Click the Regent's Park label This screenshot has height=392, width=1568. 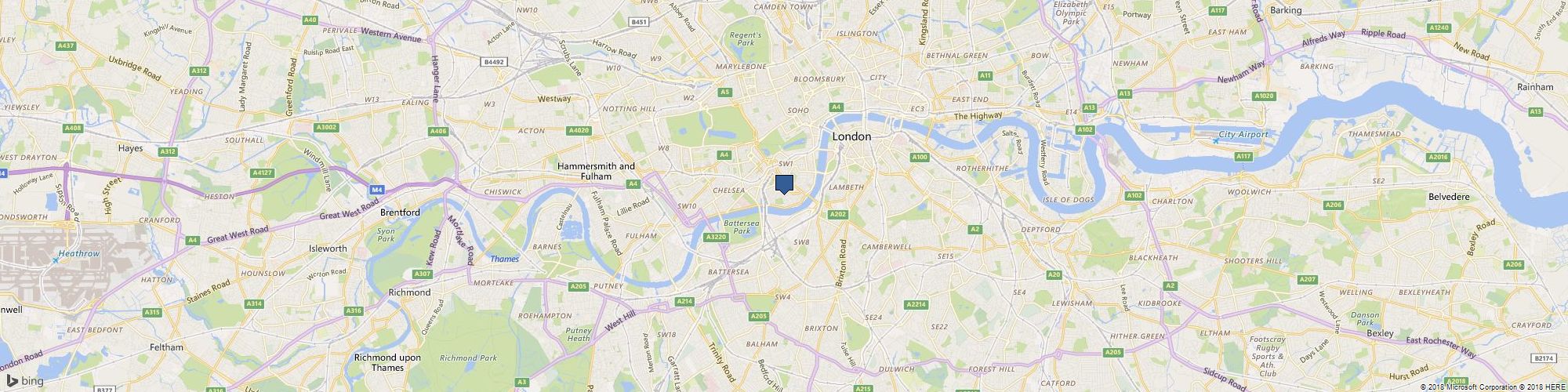(745, 39)
